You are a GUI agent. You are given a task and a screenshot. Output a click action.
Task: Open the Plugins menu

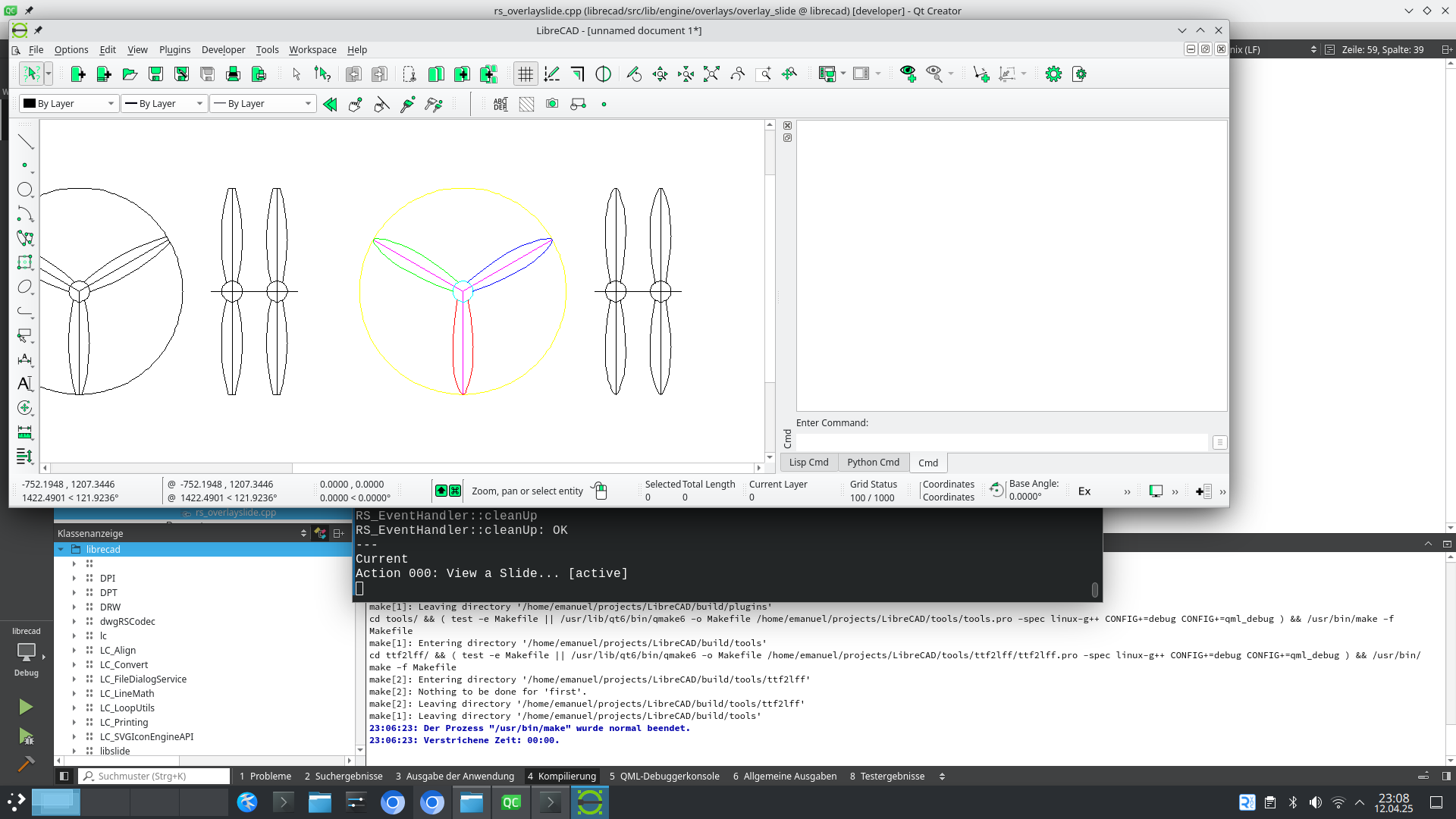pos(174,50)
